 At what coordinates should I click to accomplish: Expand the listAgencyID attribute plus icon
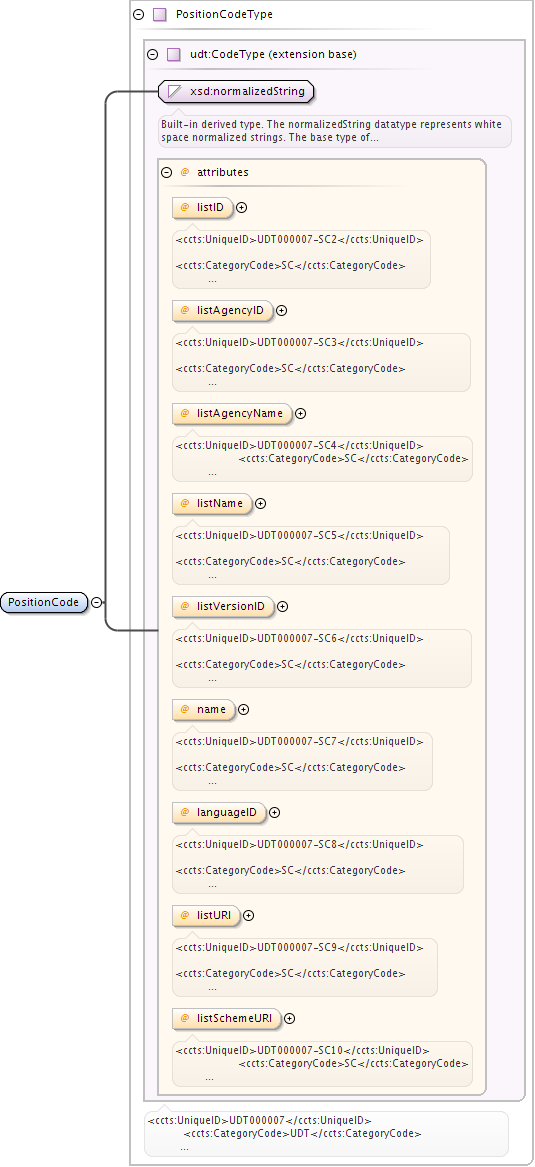click(x=281, y=310)
